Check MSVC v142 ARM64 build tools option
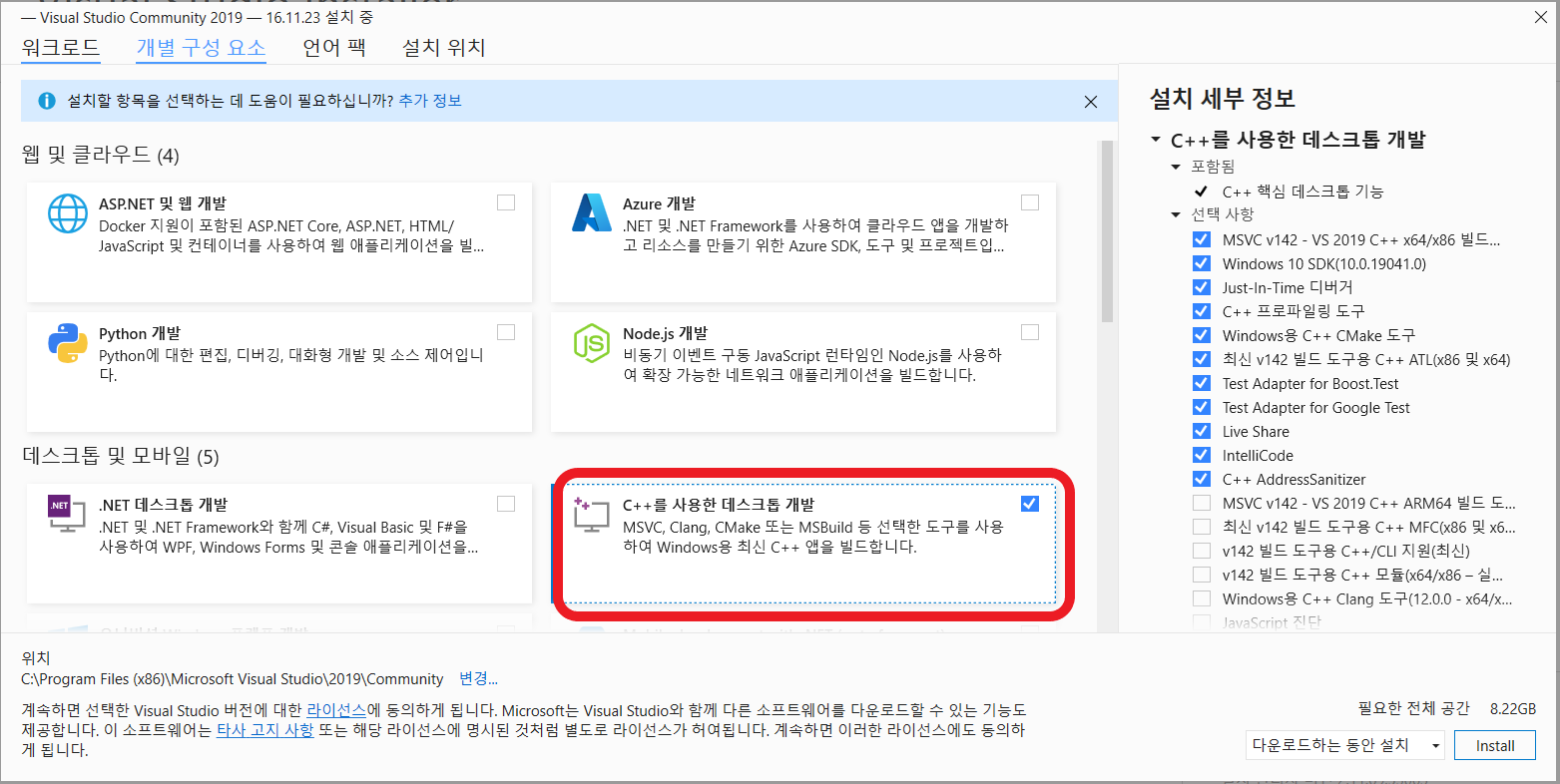The width and height of the screenshot is (1560, 784). [x=1202, y=503]
